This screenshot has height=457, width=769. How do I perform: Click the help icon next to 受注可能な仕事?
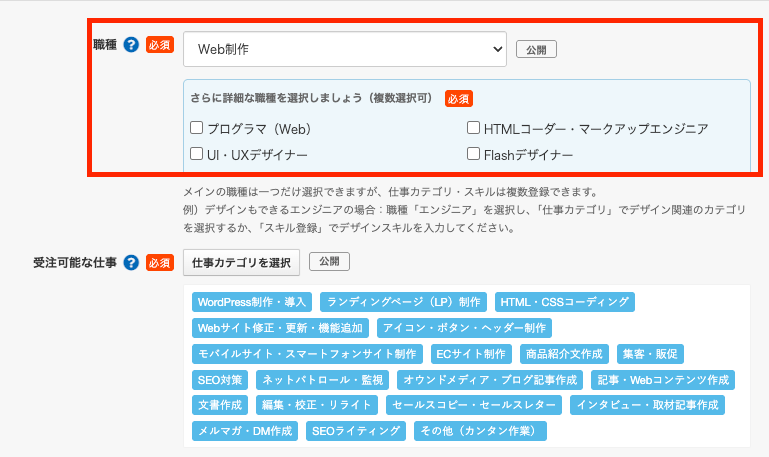pos(130,263)
